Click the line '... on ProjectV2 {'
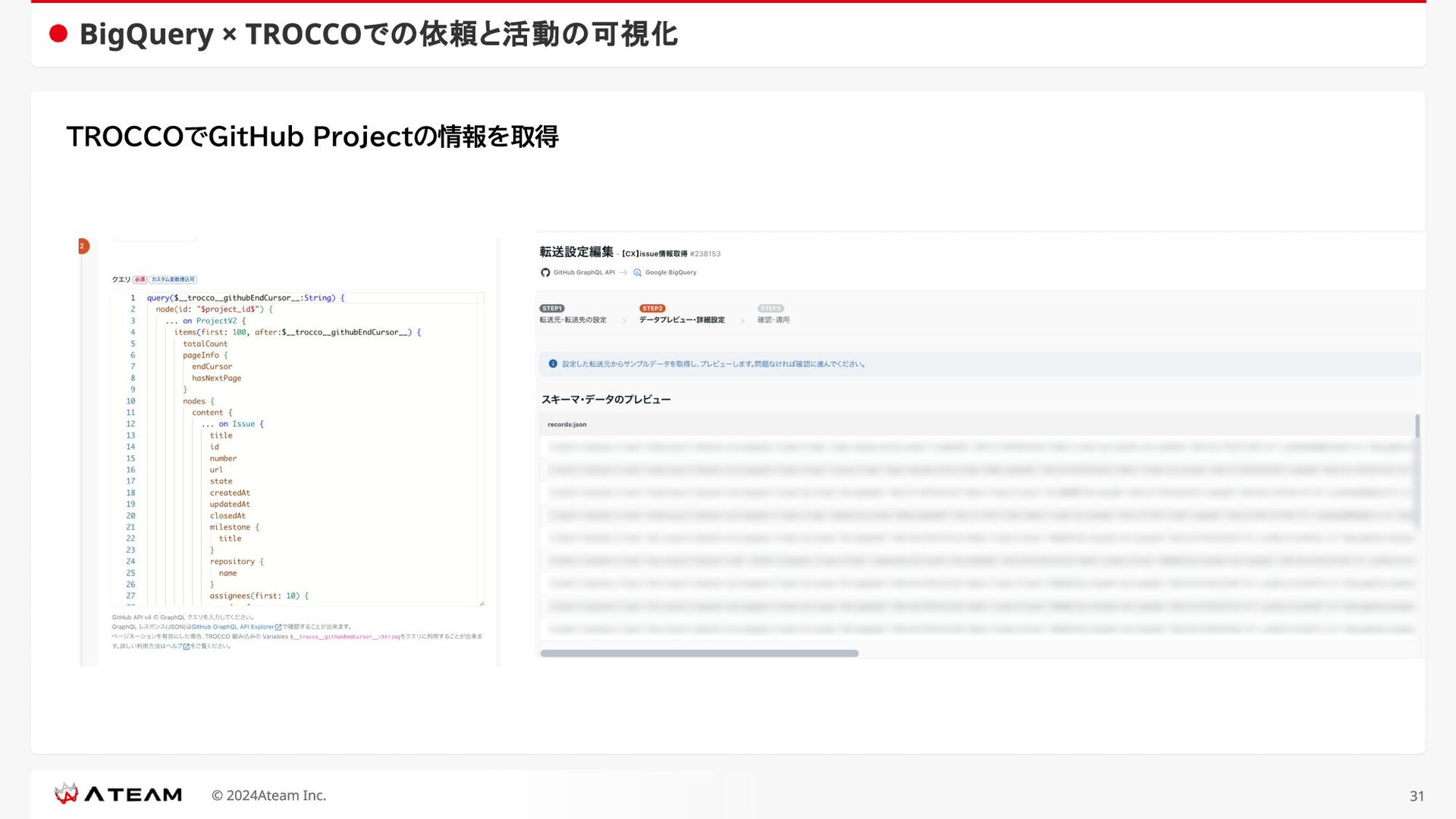This screenshot has width=1456, height=819. (x=206, y=321)
